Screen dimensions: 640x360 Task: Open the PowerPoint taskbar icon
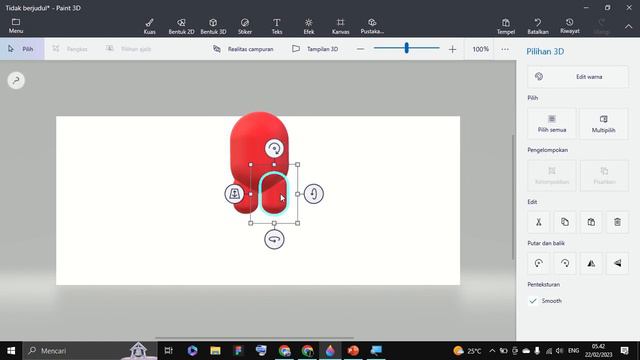pyautogui.click(x=353, y=351)
